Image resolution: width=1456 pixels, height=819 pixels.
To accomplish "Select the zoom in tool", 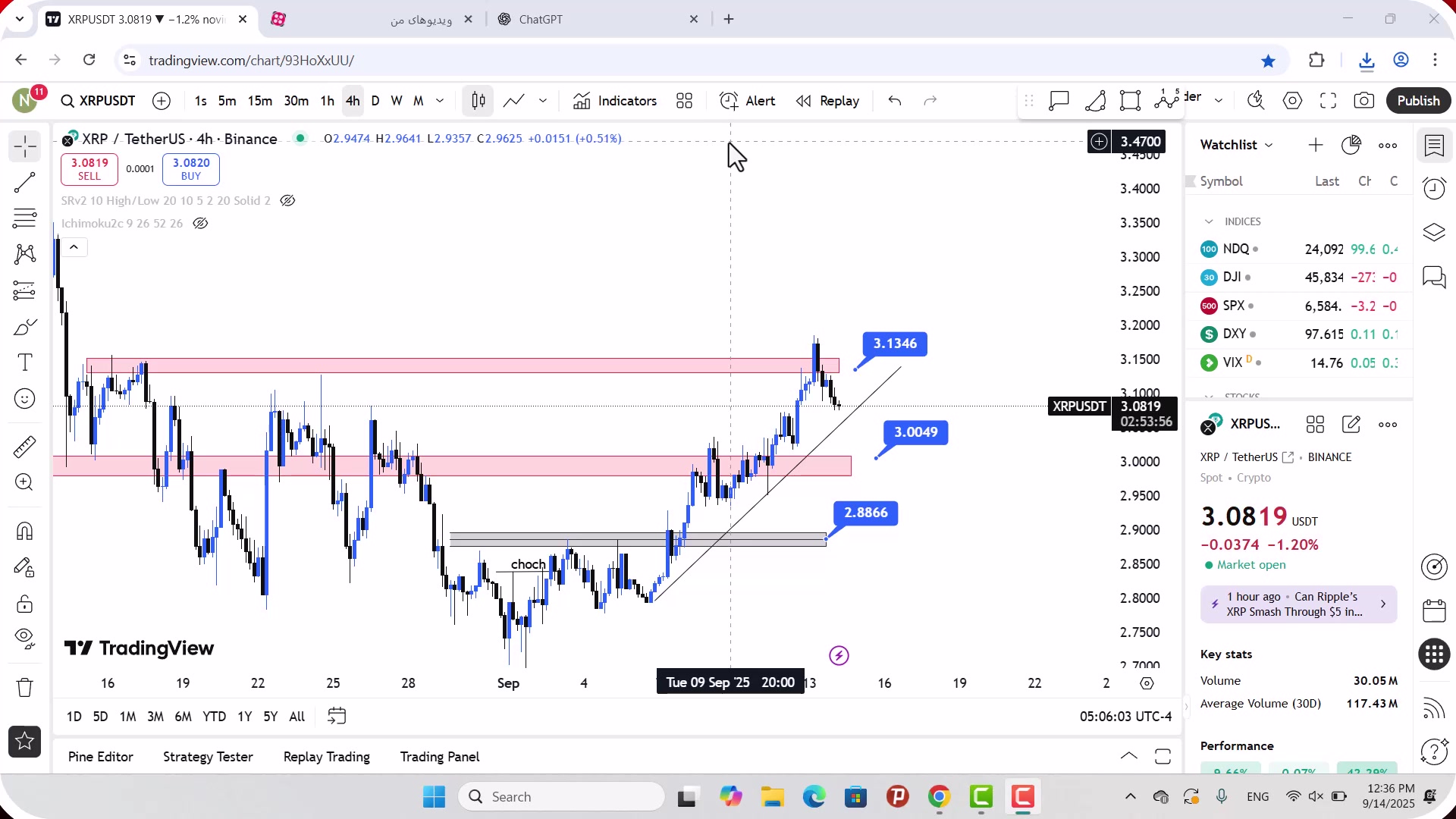I will pyautogui.click(x=25, y=482).
